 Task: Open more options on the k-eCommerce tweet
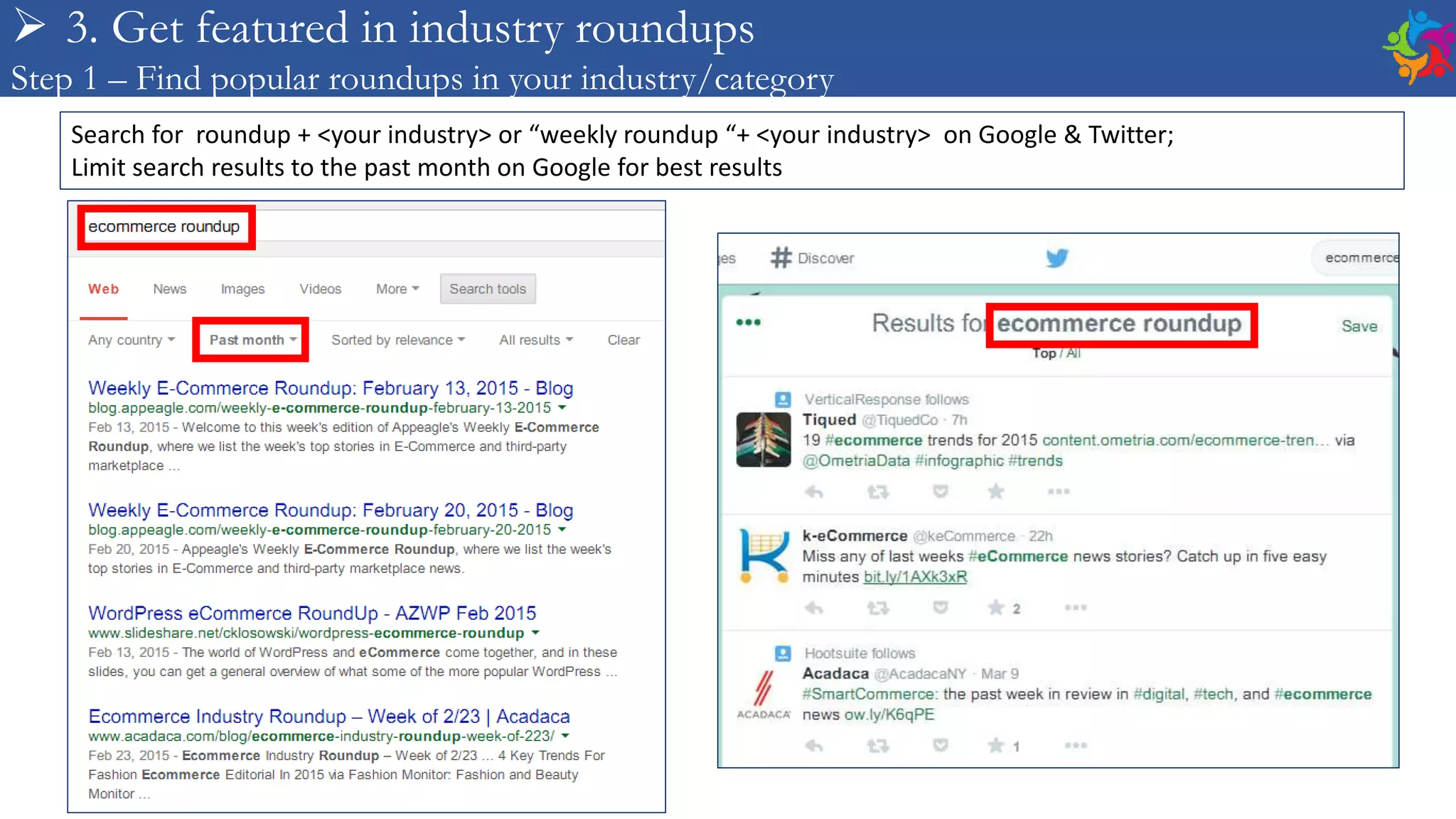tap(1076, 608)
